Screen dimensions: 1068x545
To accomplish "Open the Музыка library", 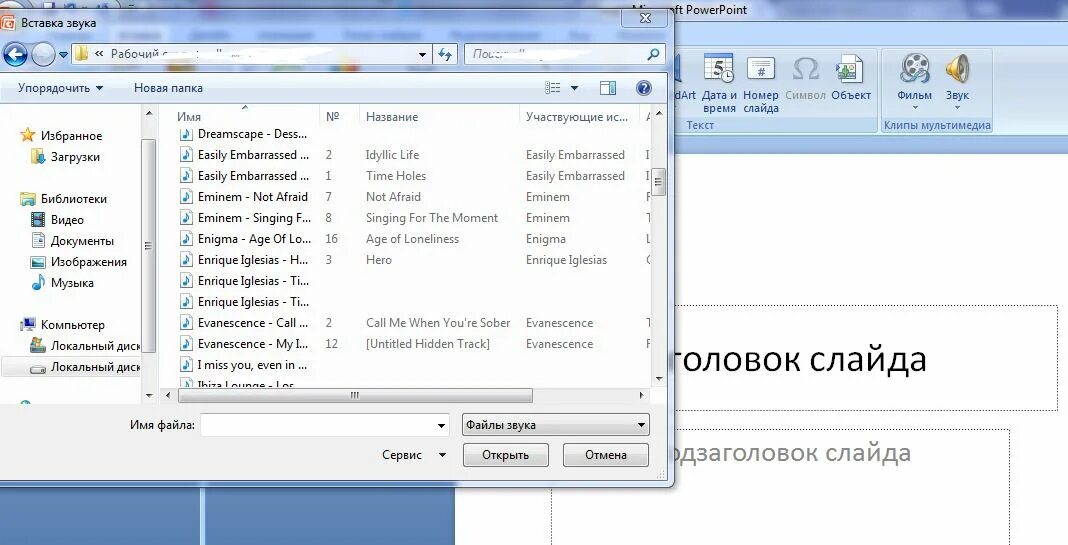I will [x=72, y=283].
